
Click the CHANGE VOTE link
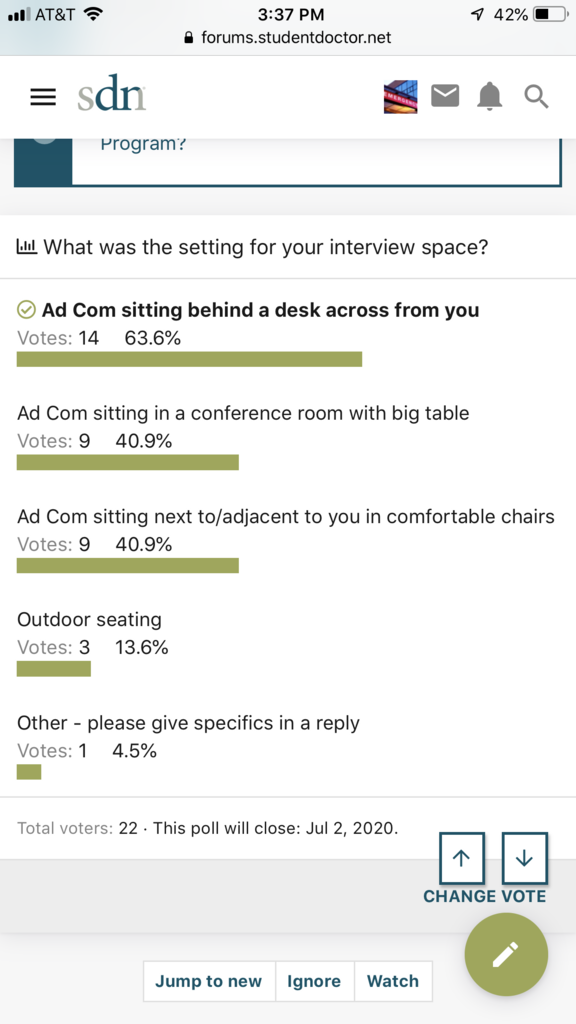pos(485,896)
